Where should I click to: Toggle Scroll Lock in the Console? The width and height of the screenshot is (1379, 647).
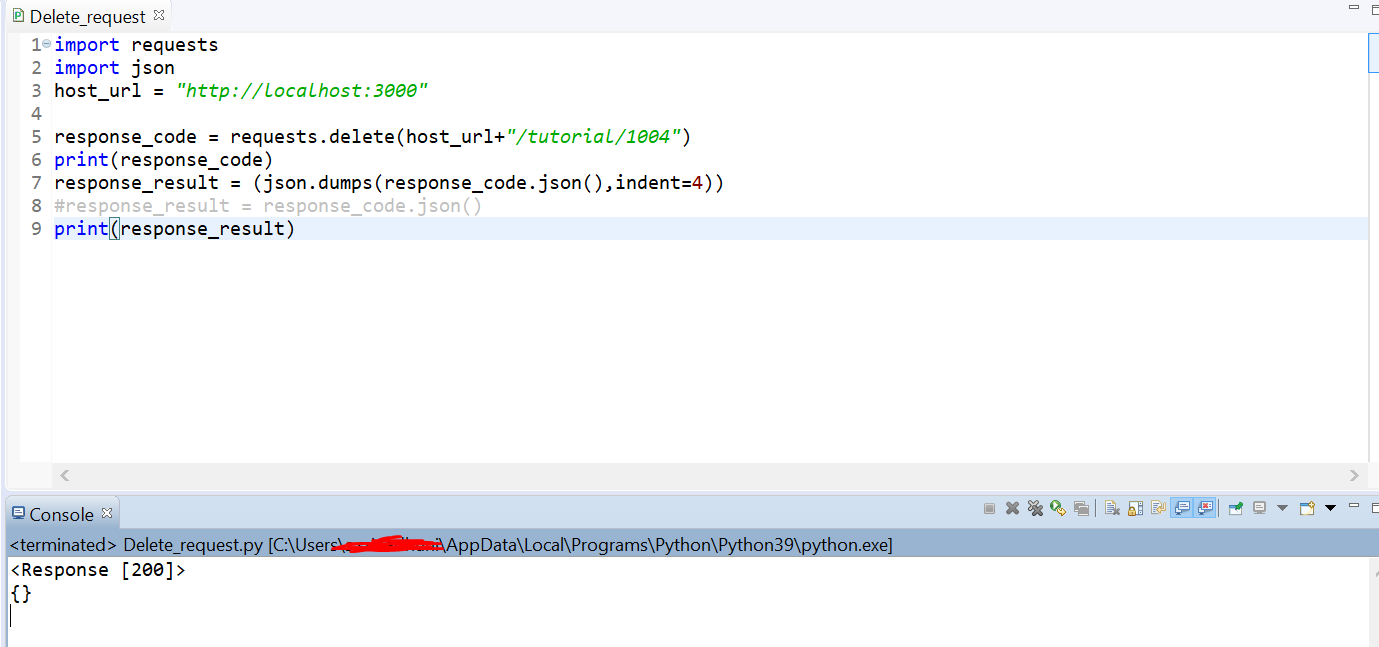pyautogui.click(x=1135, y=508)
